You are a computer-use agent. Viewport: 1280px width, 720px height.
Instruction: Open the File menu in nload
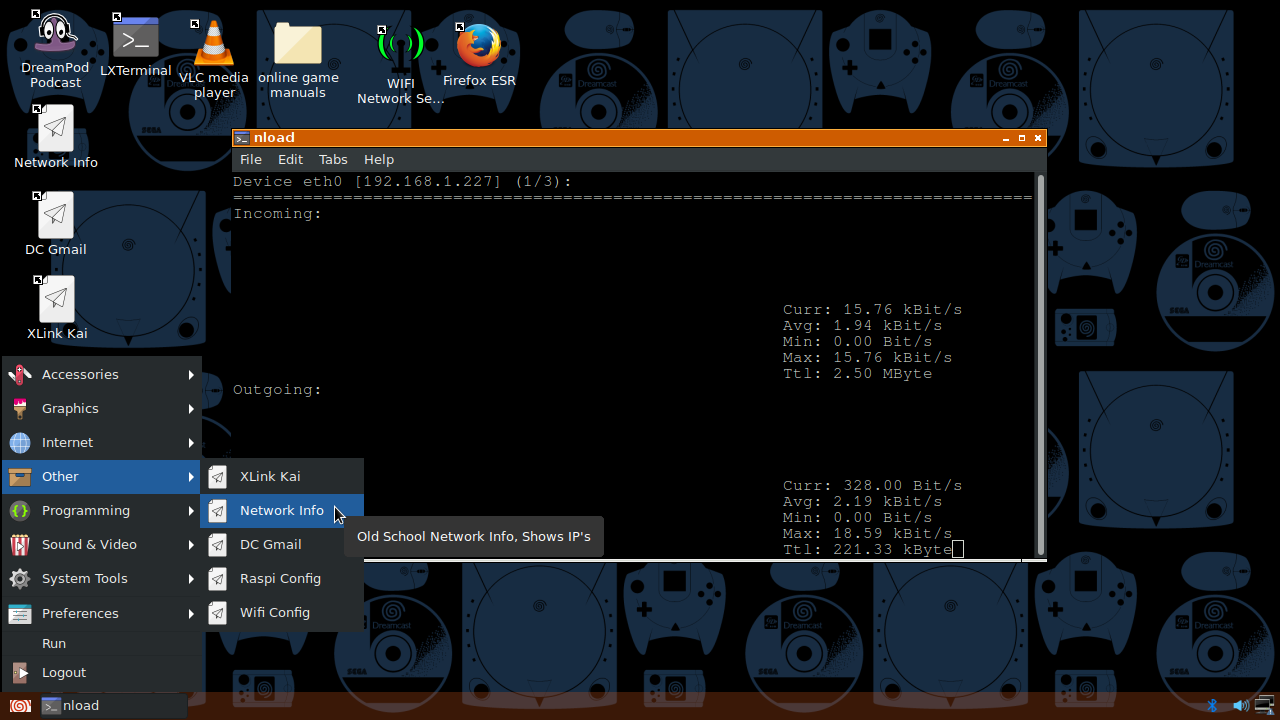(251, 160)
